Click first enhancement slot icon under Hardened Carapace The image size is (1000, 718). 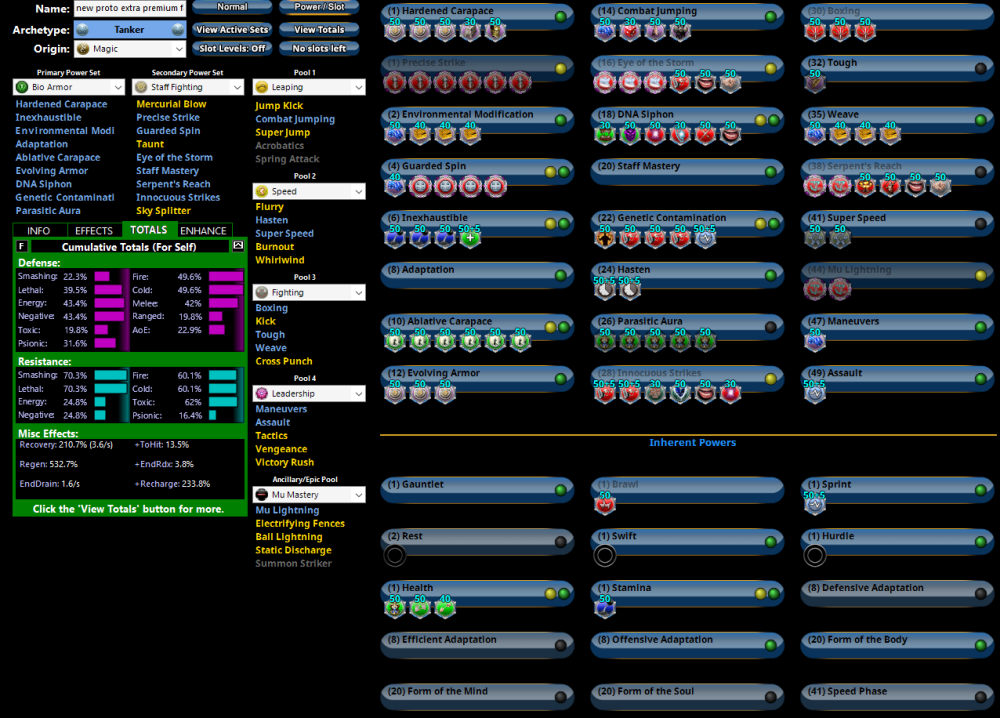click(396, 31)
